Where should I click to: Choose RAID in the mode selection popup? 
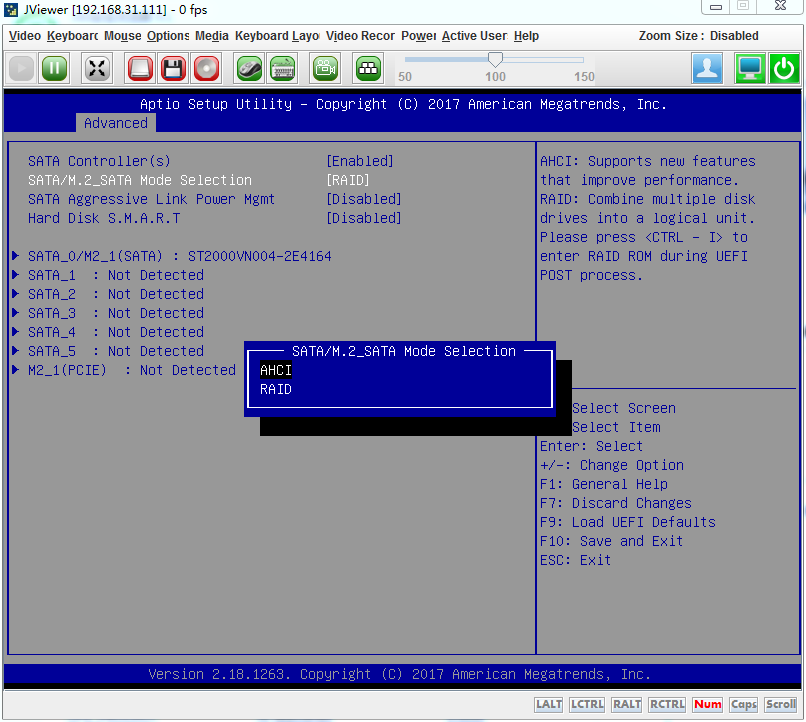pos(276,389)
